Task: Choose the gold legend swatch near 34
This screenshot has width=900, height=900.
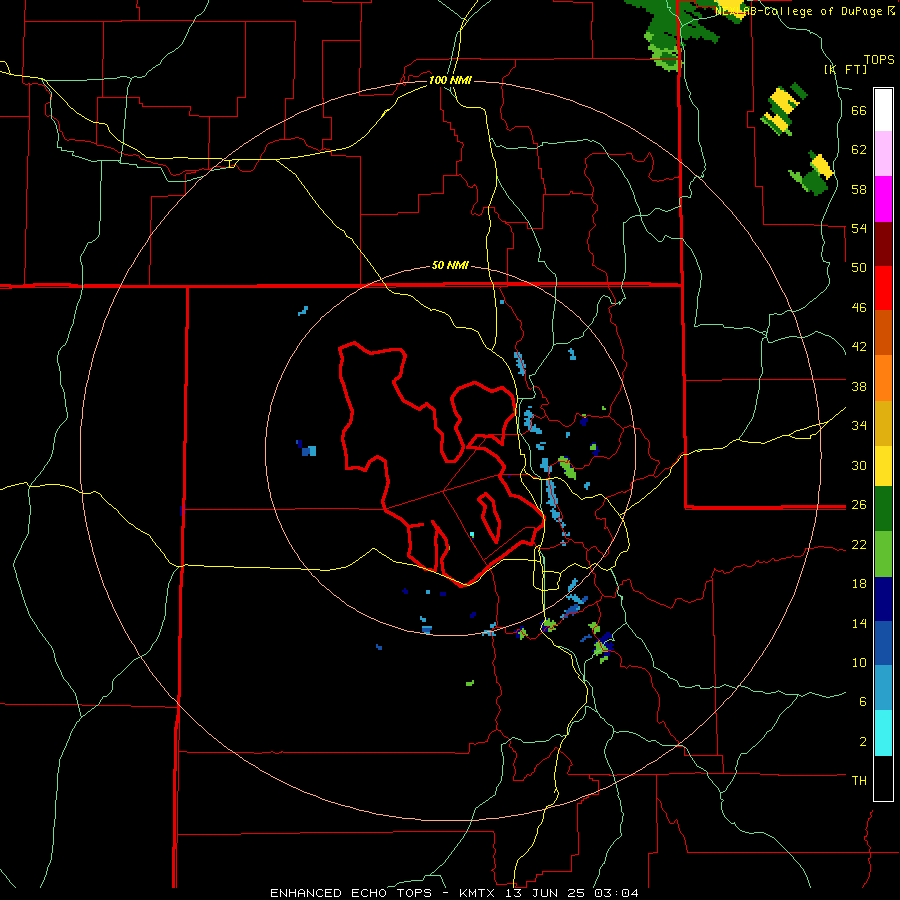Action: (x=883, y=423)
